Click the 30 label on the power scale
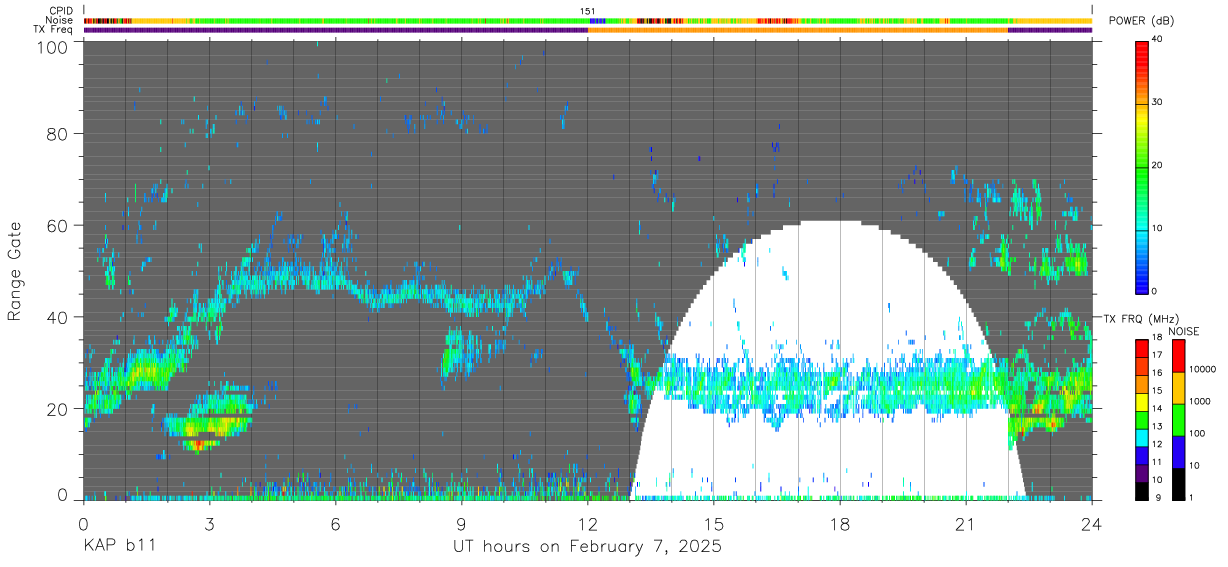1228x567 pixels. coord(1157,103)
